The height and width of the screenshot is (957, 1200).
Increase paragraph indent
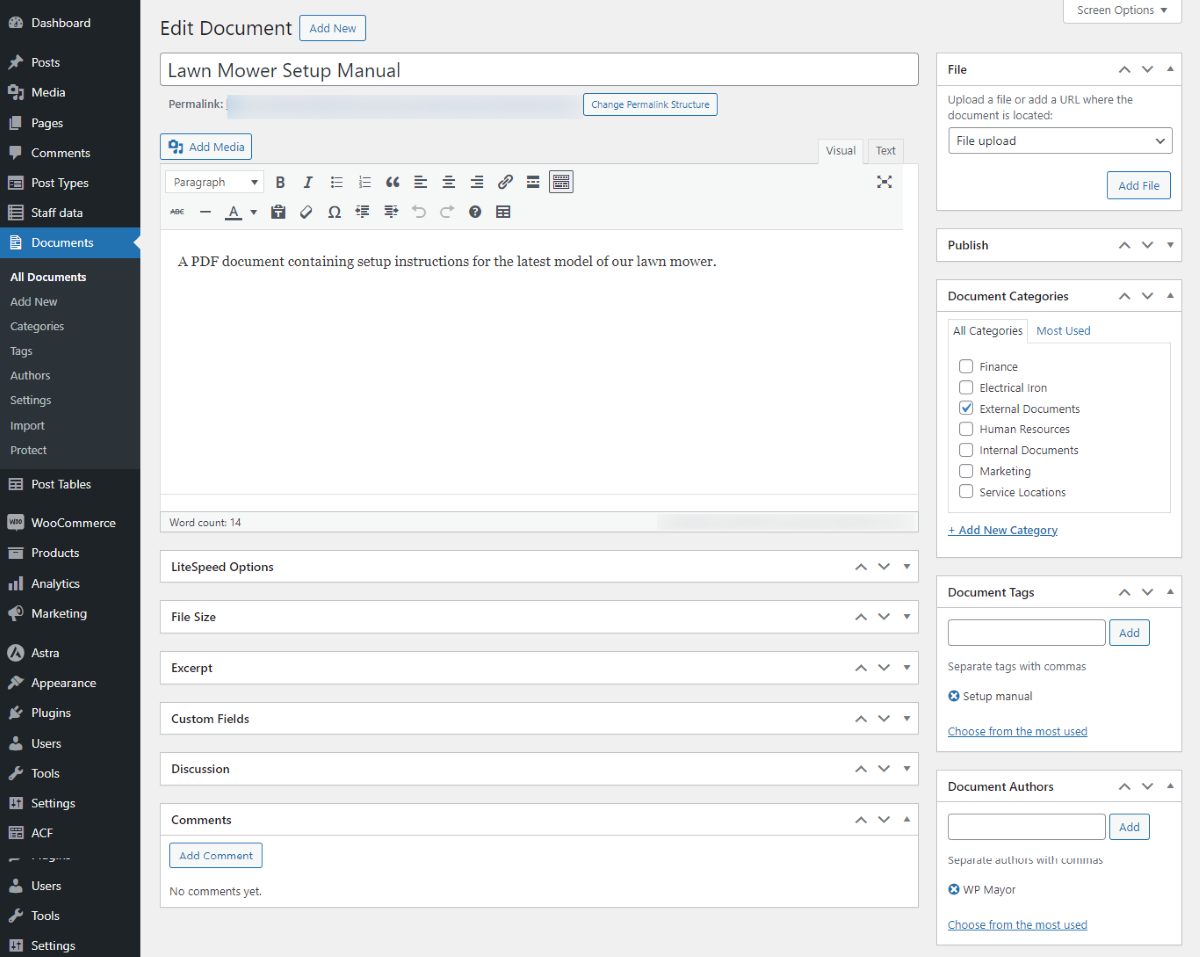coord(391,212)
